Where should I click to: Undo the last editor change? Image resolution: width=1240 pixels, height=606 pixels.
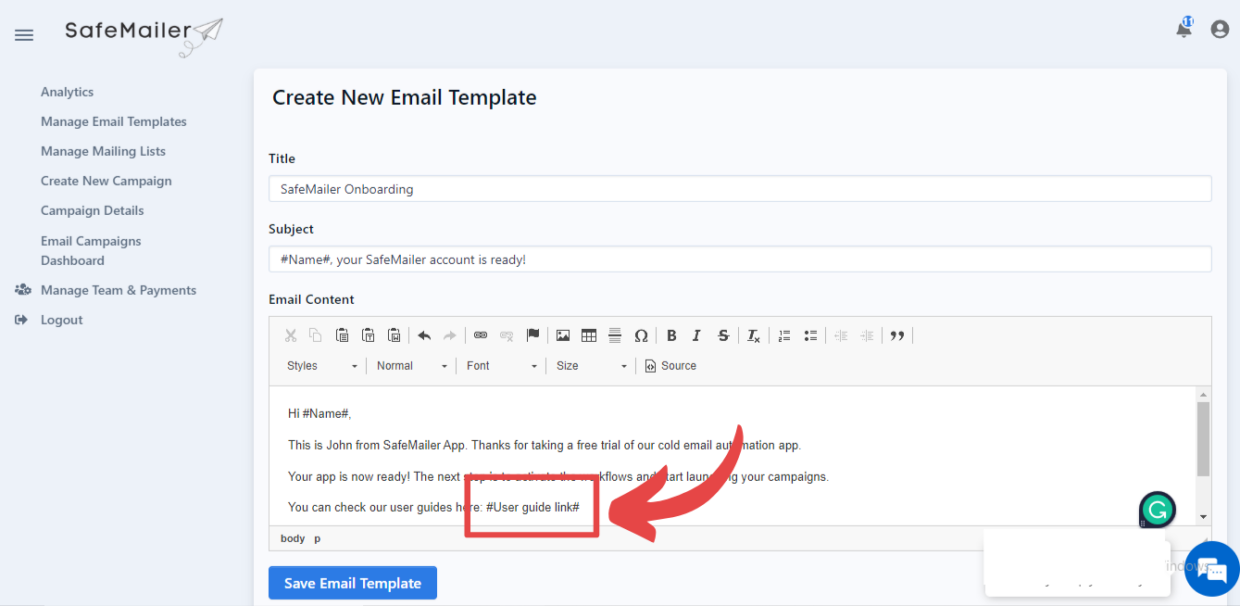pos(424,335)
